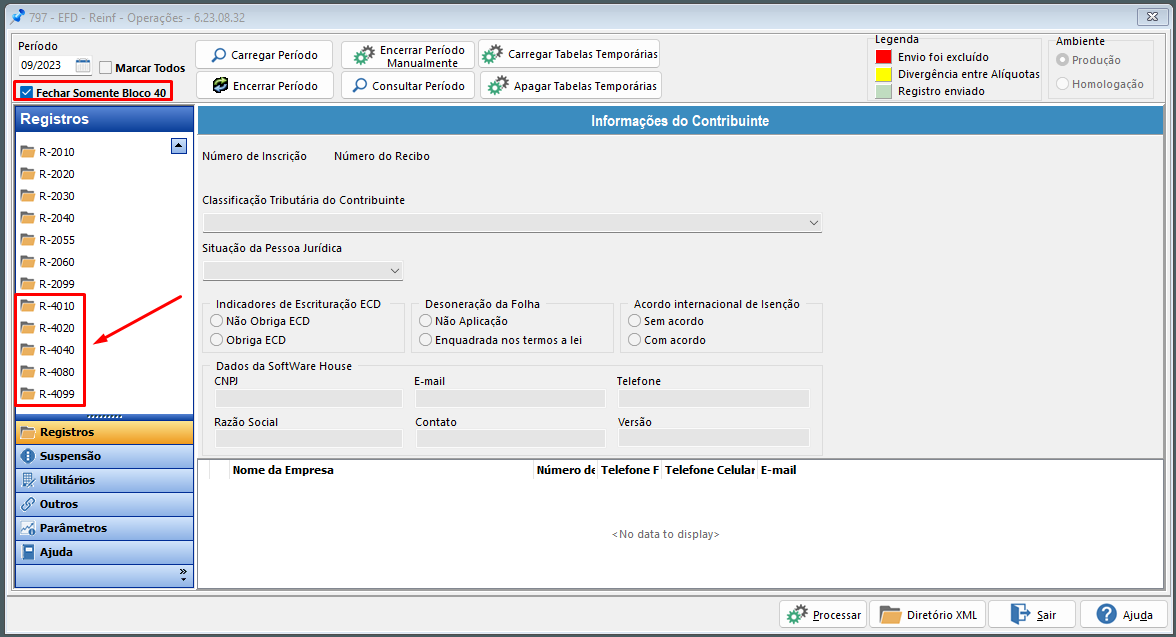Image resolution: width=1176 pixels, height=637 pixels.
Task: Click the R-4010 folder icon
Action: pyautogui.click(x=28, y=305)
